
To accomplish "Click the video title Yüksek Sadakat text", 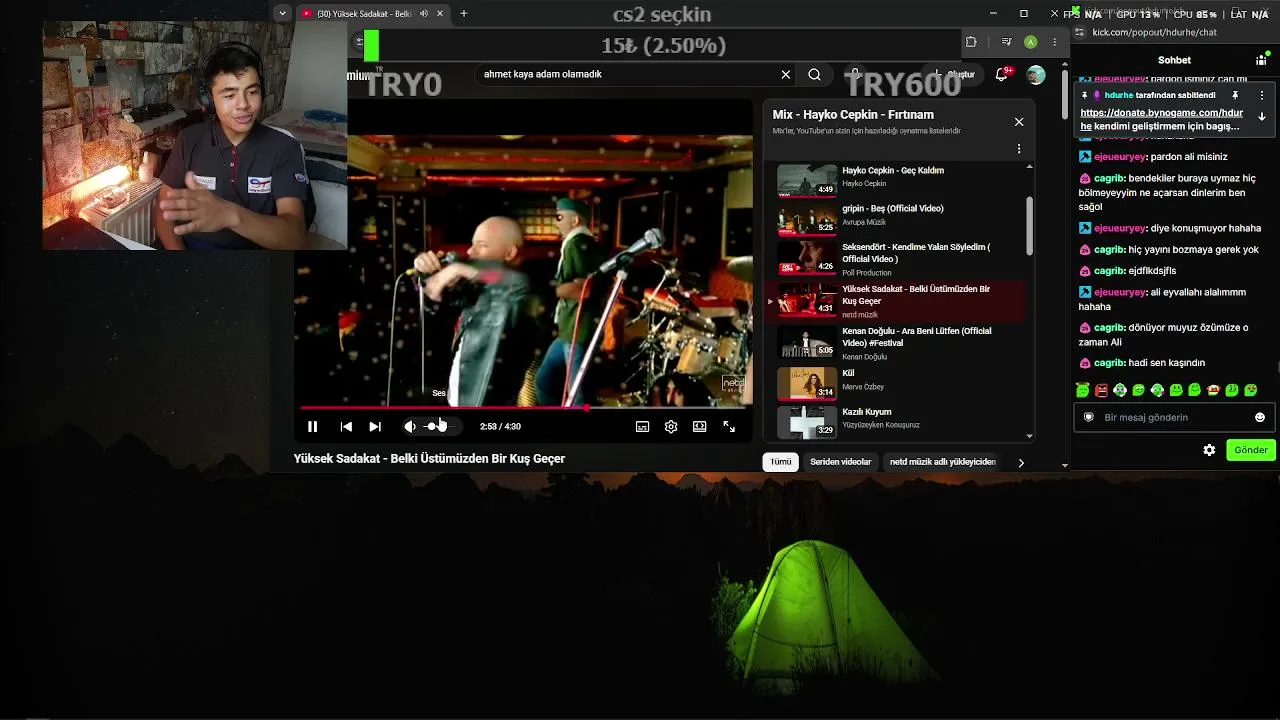I will (x=429, y=459).
